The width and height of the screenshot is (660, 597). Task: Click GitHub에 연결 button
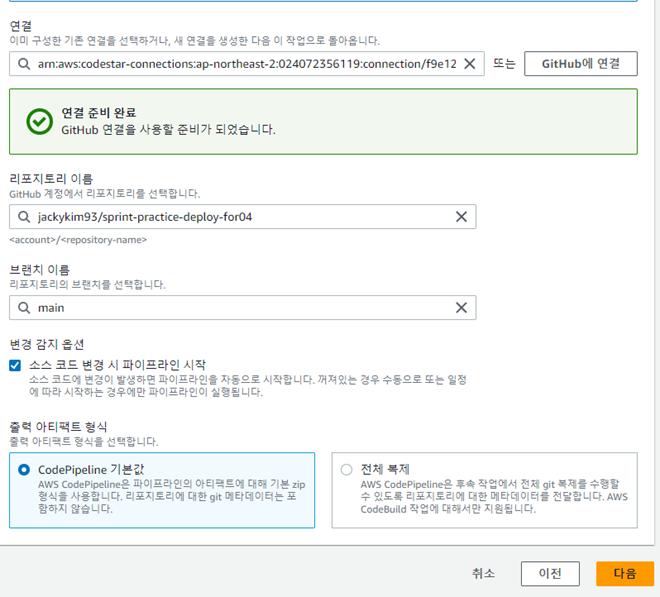tap(580, 64)
